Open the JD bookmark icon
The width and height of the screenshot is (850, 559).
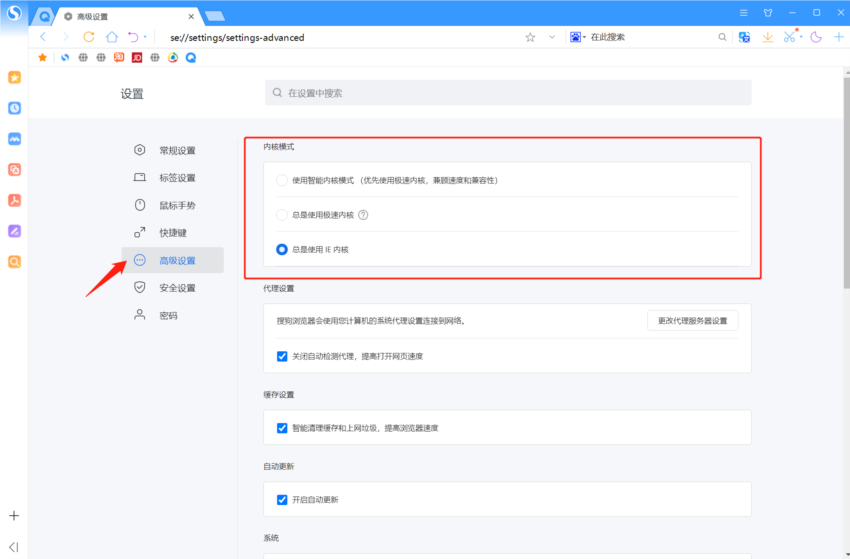(x=137, y=57)
